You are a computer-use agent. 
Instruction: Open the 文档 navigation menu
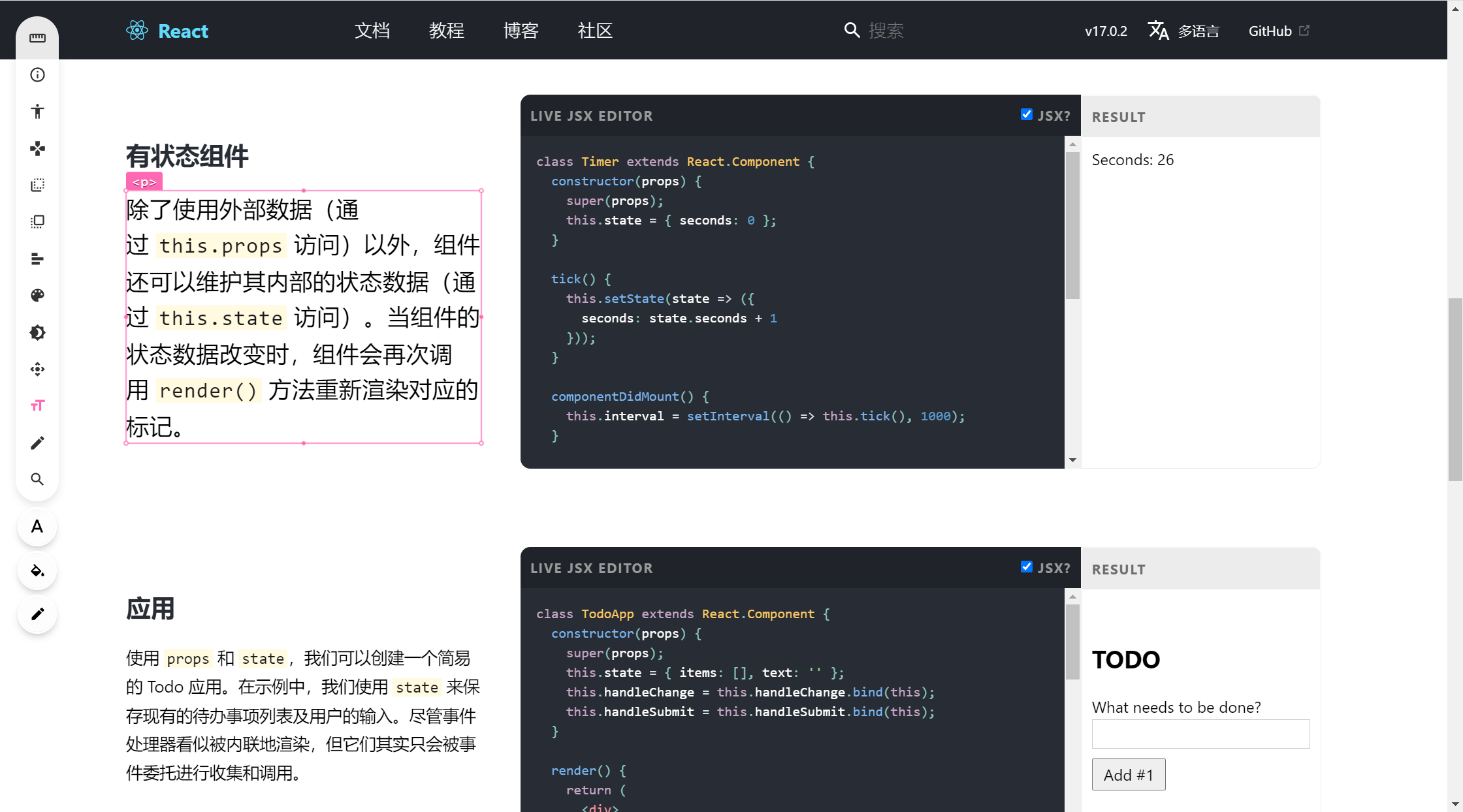pos(372,31)
